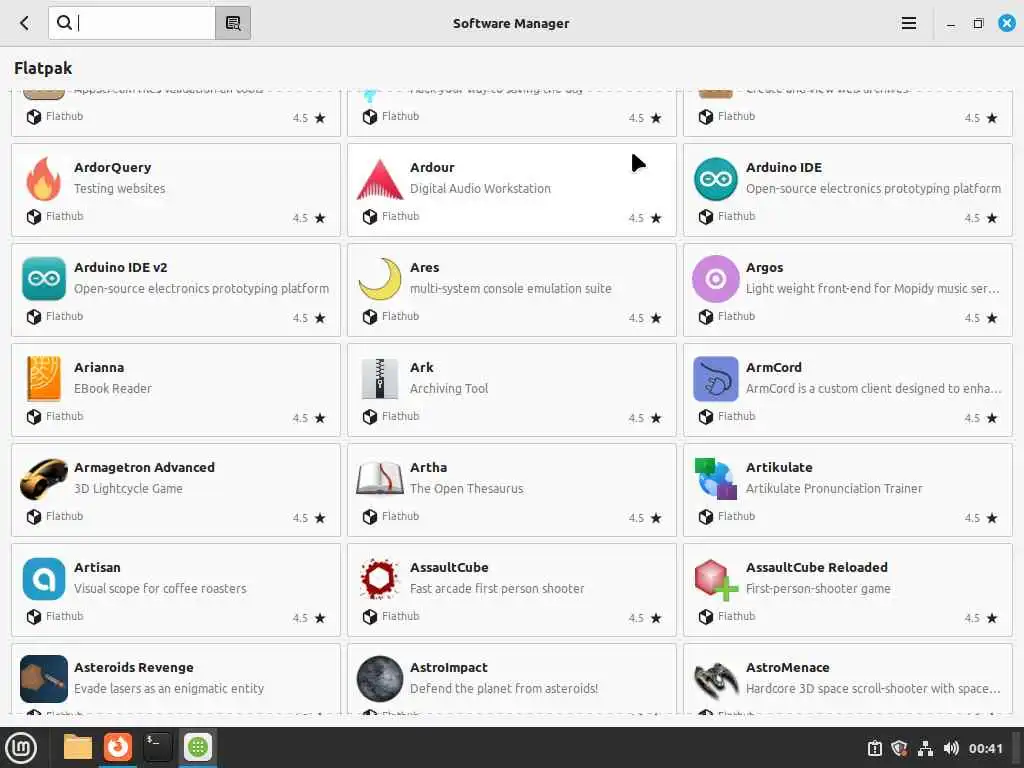Open the Ardour red triangle icon
The height and width of the screenshot is (768, 1024).
click(x=379, y=179)
